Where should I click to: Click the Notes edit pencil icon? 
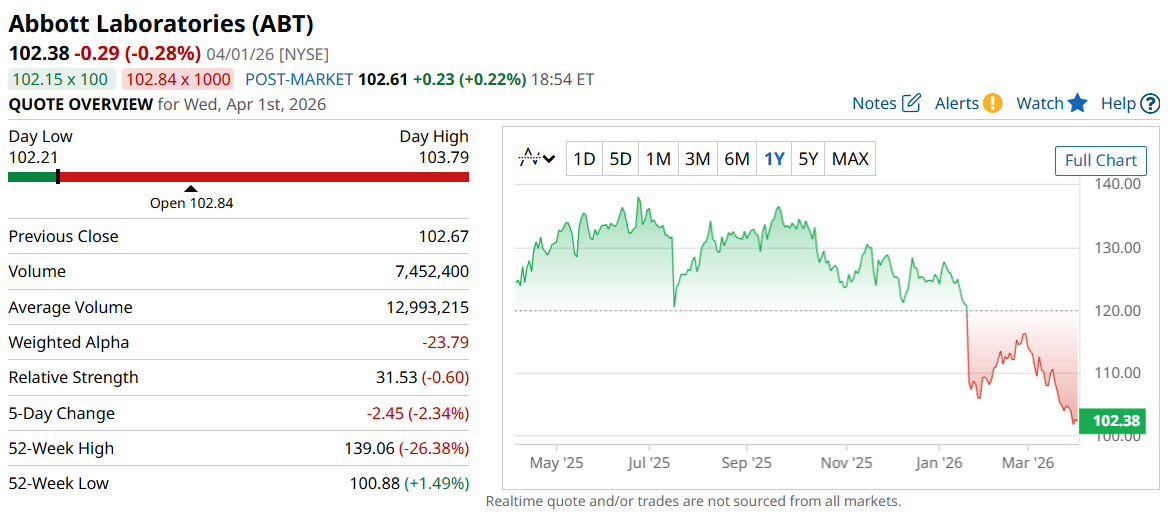[911, 103]
